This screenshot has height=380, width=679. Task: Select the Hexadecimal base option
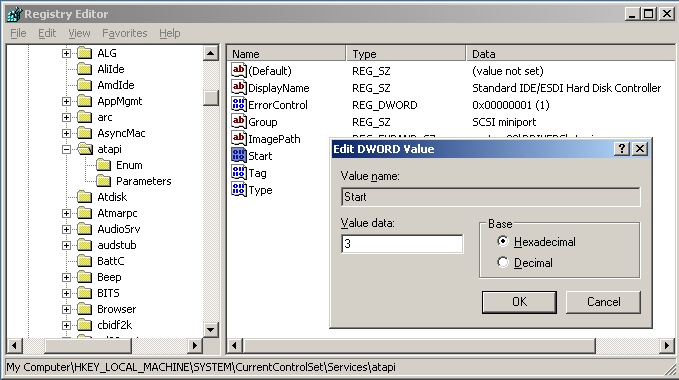(502, 241)
